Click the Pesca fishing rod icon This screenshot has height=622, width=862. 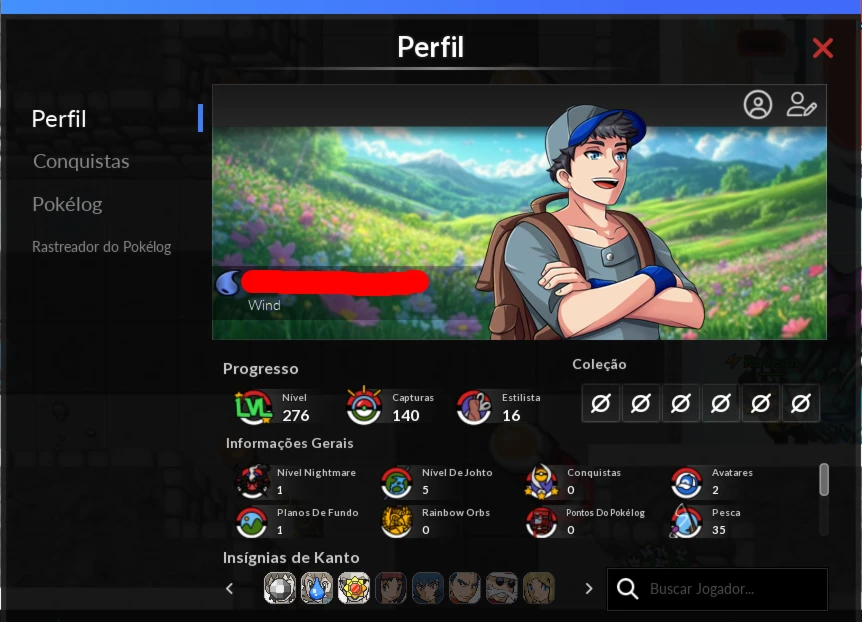686,521
